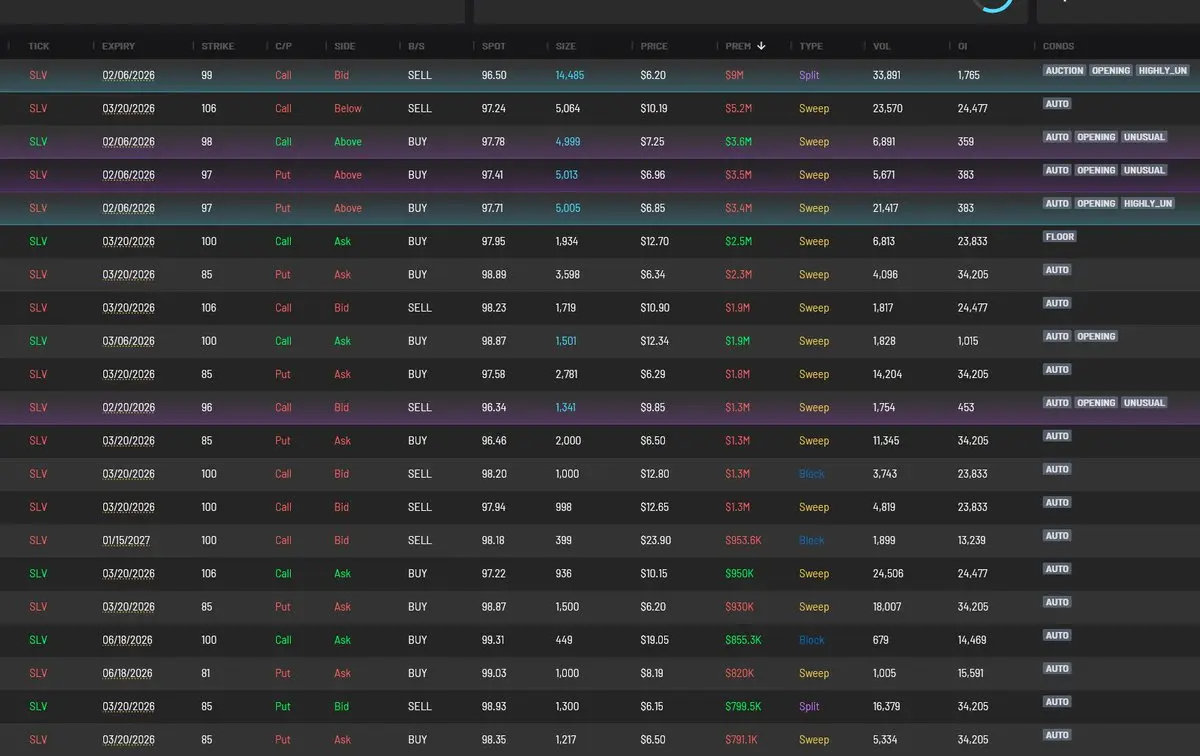This screenshot has height=756, width=1200.
Task: Click the $3.6M premium value
Action: click(738, 142)
